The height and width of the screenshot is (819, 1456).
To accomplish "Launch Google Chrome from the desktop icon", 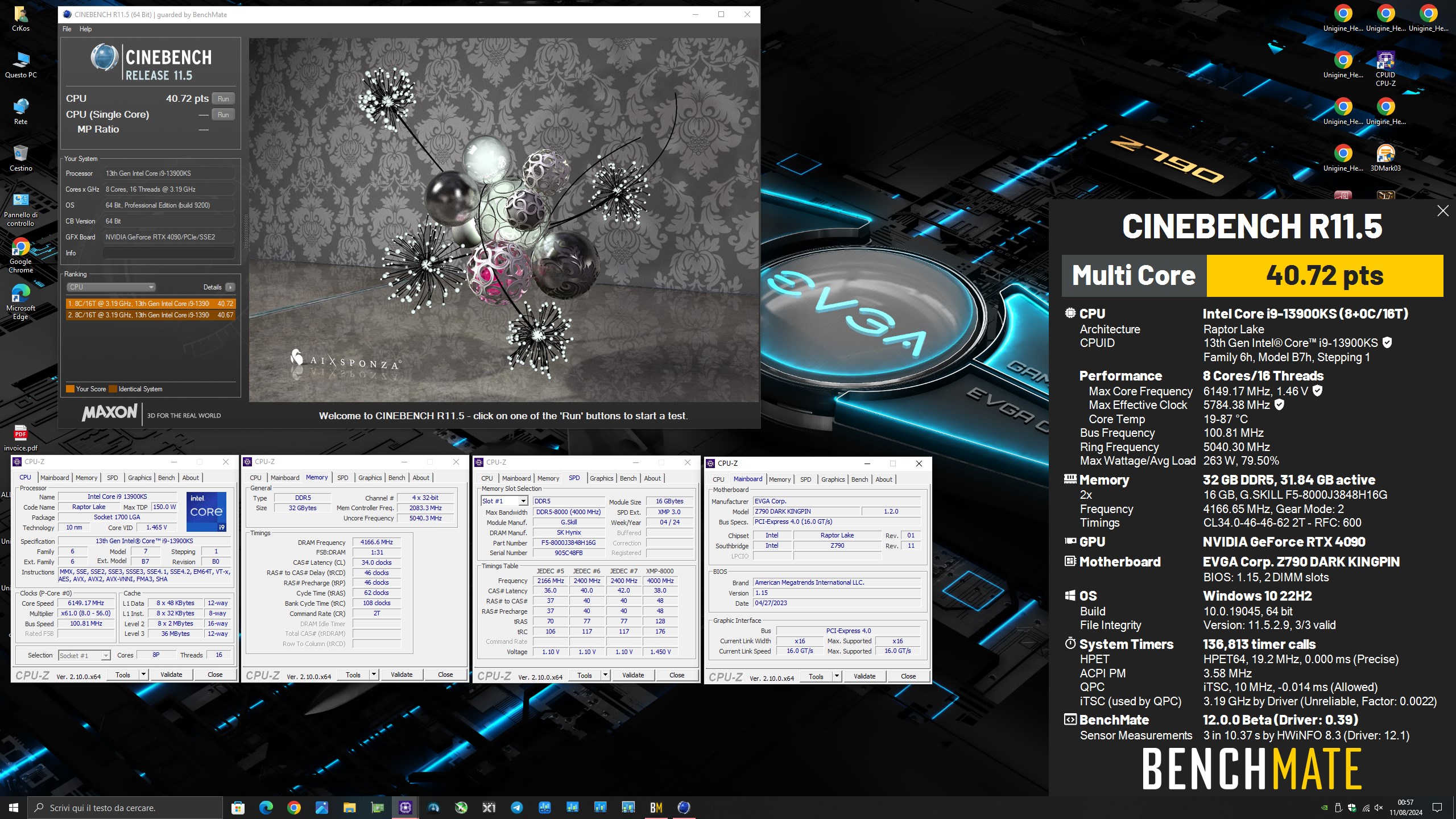I will [x=20, y=256].
